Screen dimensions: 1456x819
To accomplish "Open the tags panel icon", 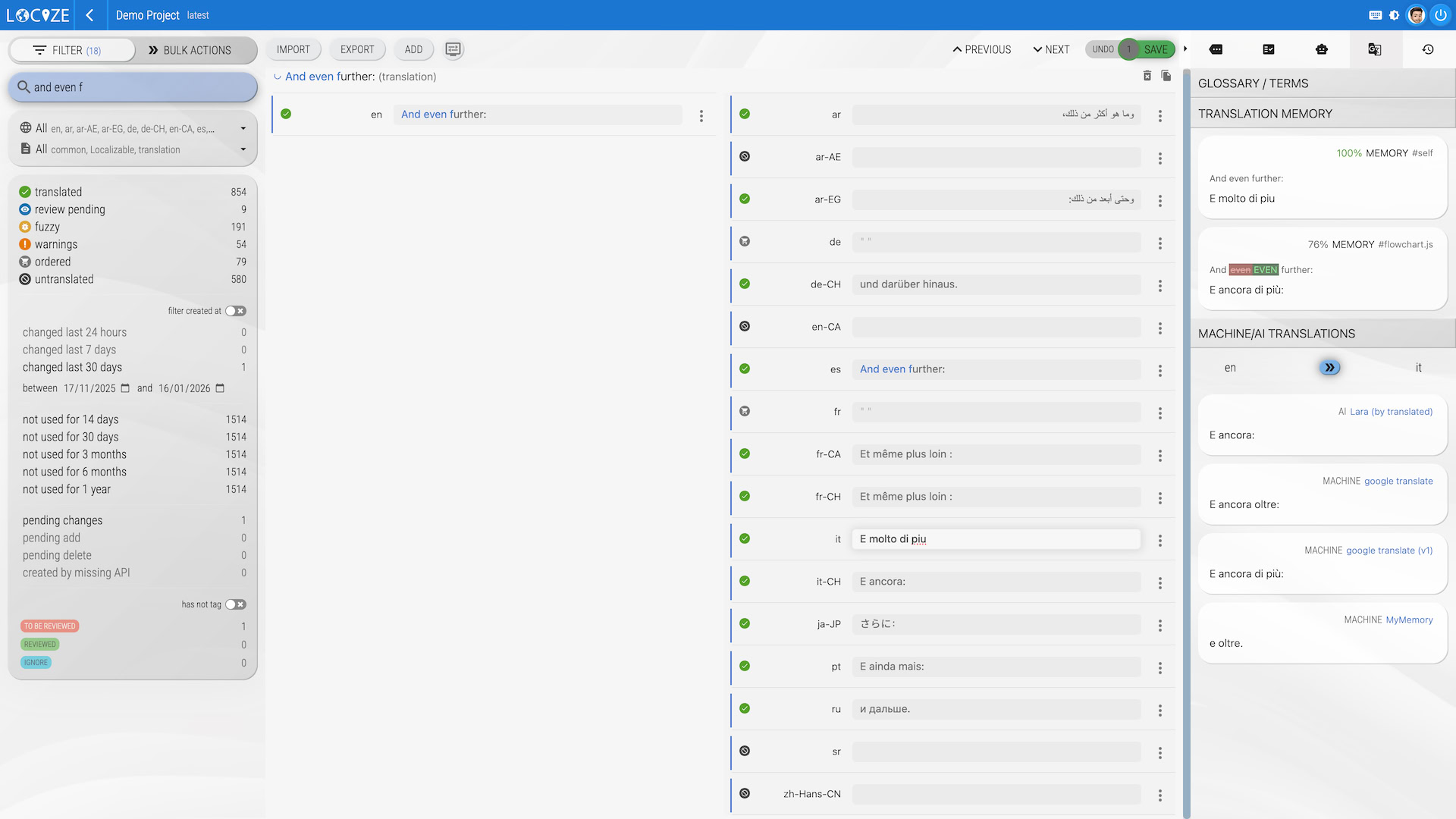I will 1216,49.
